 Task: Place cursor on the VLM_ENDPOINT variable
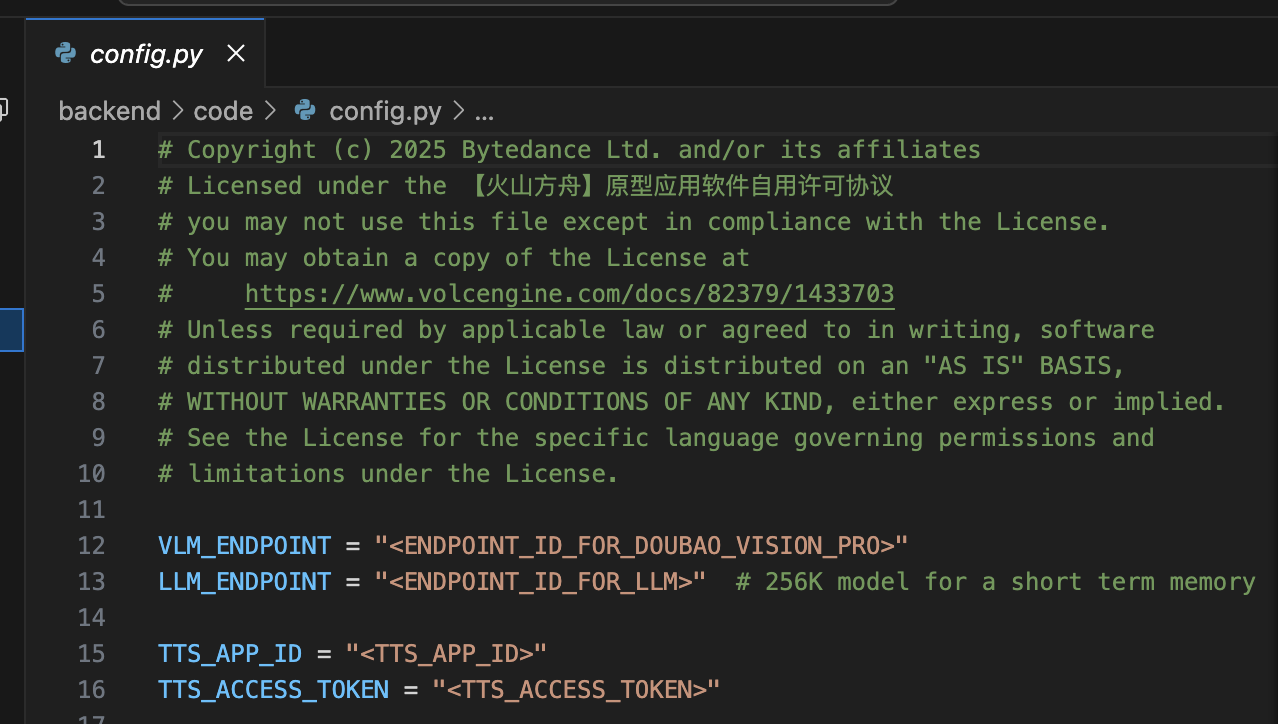click(244, 546)
